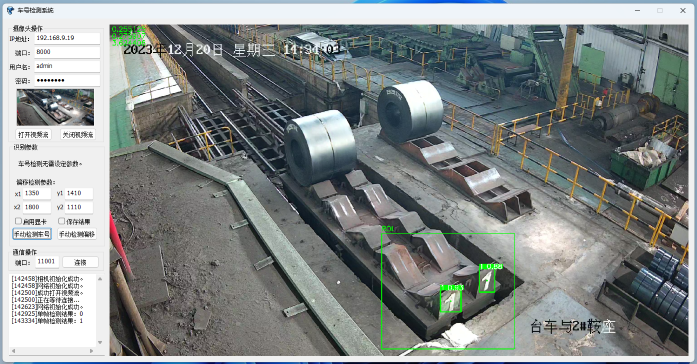
Task: Run 手动检测车号 manual car number detection
Action: (x=32, y=234)
